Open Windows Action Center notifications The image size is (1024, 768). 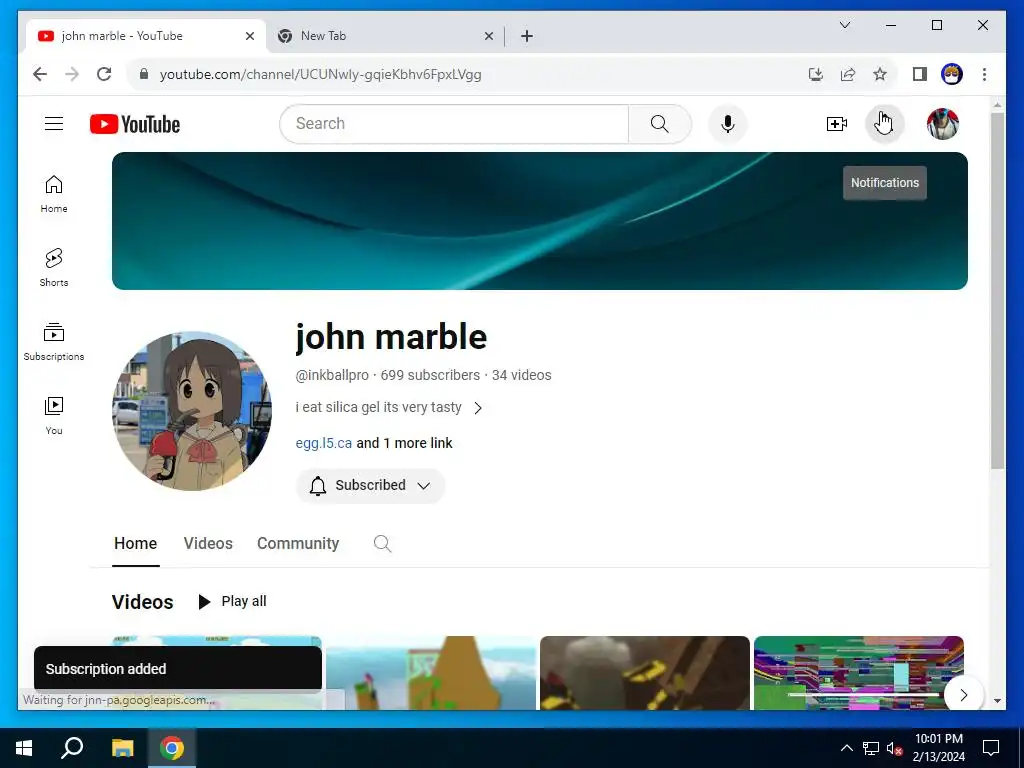click(x=991, y=748)
